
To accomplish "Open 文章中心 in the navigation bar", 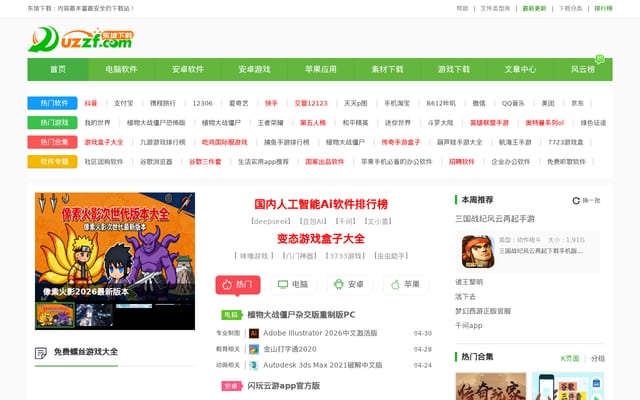I will point(520,69).
